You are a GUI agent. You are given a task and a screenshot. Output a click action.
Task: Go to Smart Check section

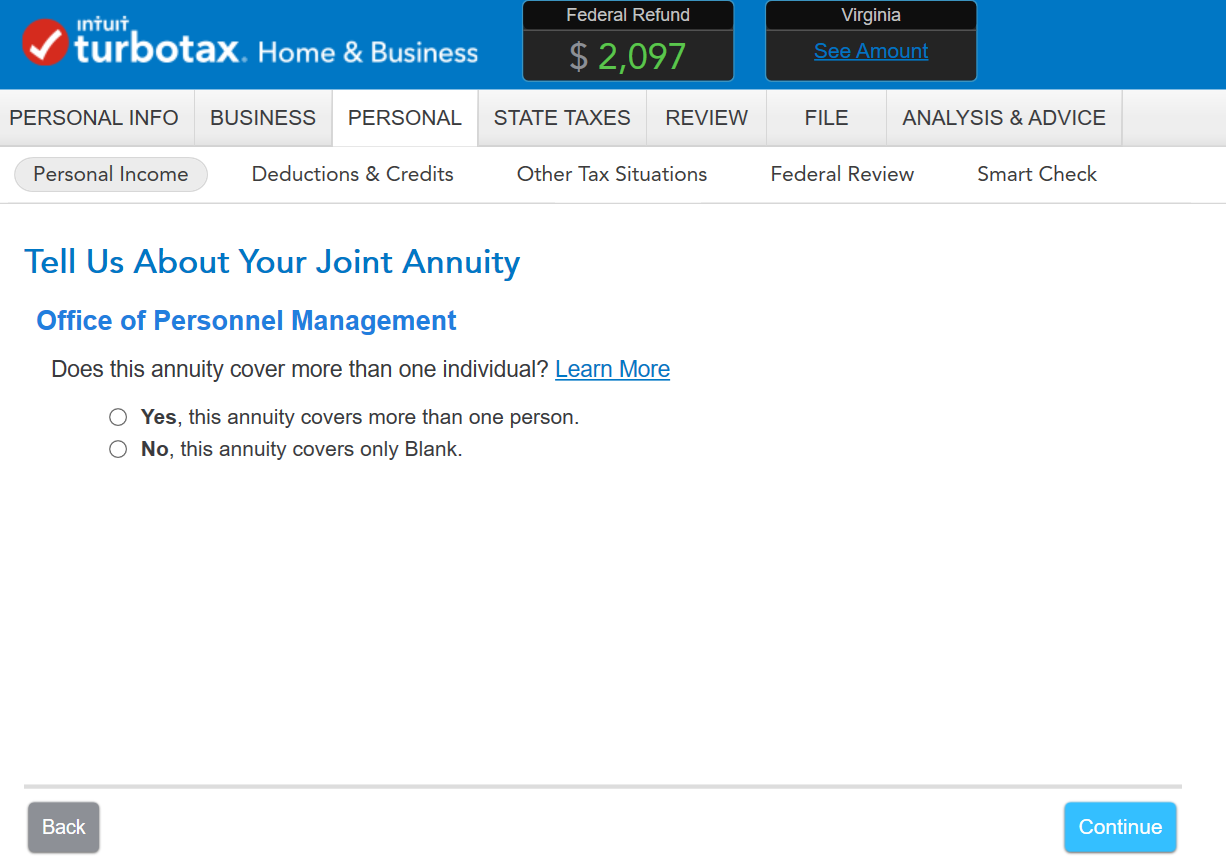(1037, 174)
